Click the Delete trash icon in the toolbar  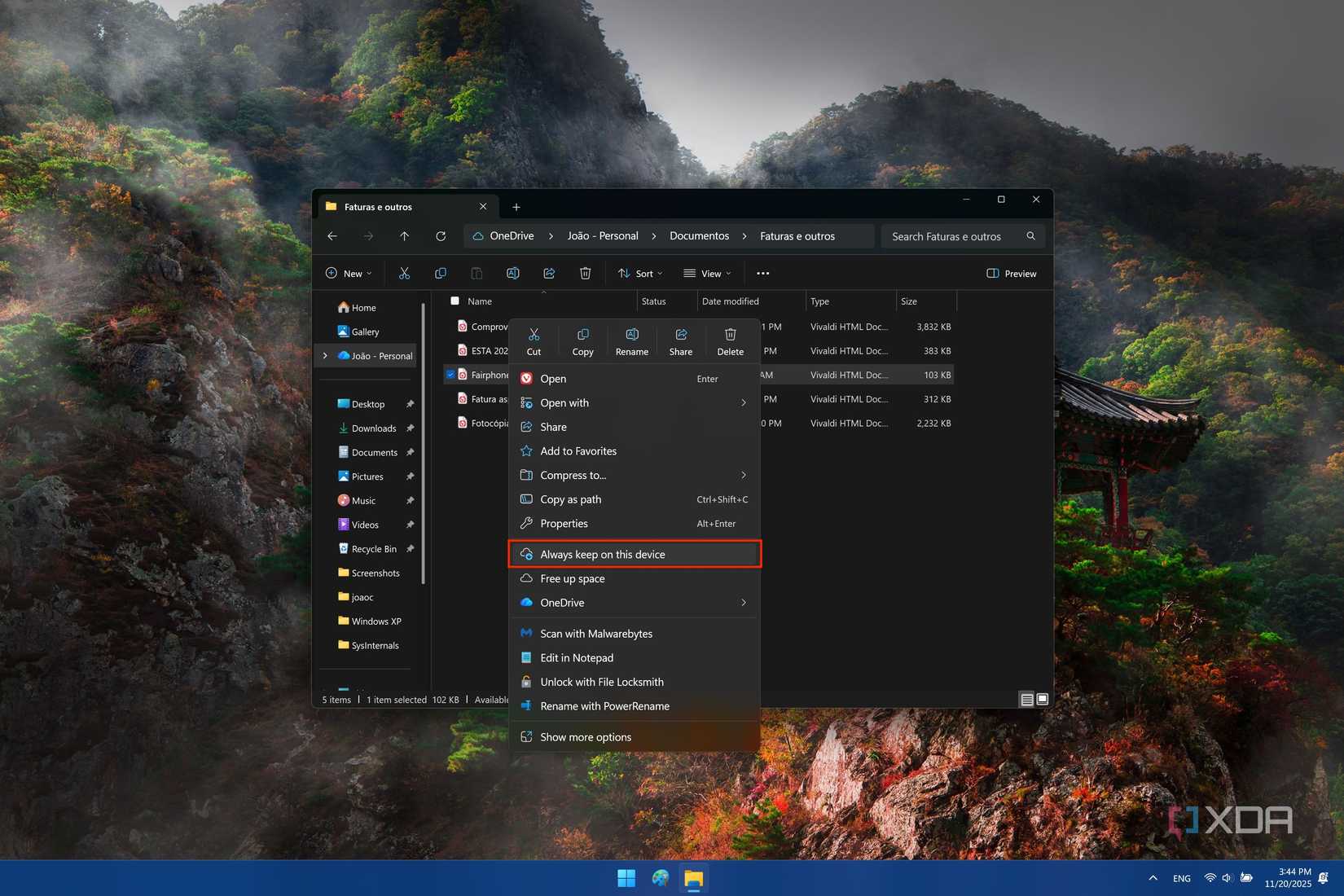click(x=585, y=273)
